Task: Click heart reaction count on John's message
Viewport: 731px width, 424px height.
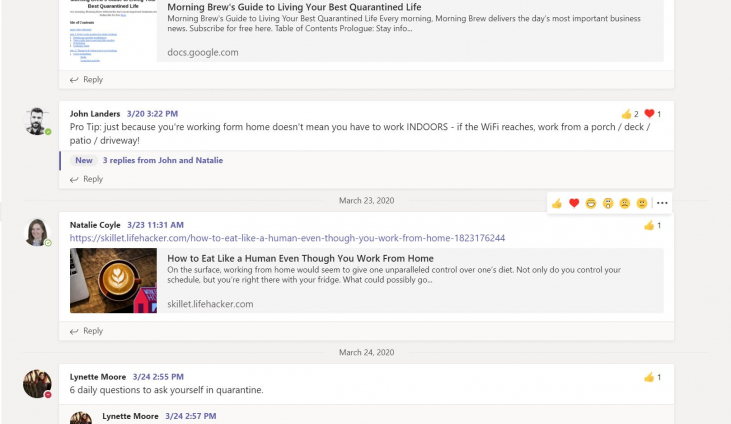Action: point(652,114)
